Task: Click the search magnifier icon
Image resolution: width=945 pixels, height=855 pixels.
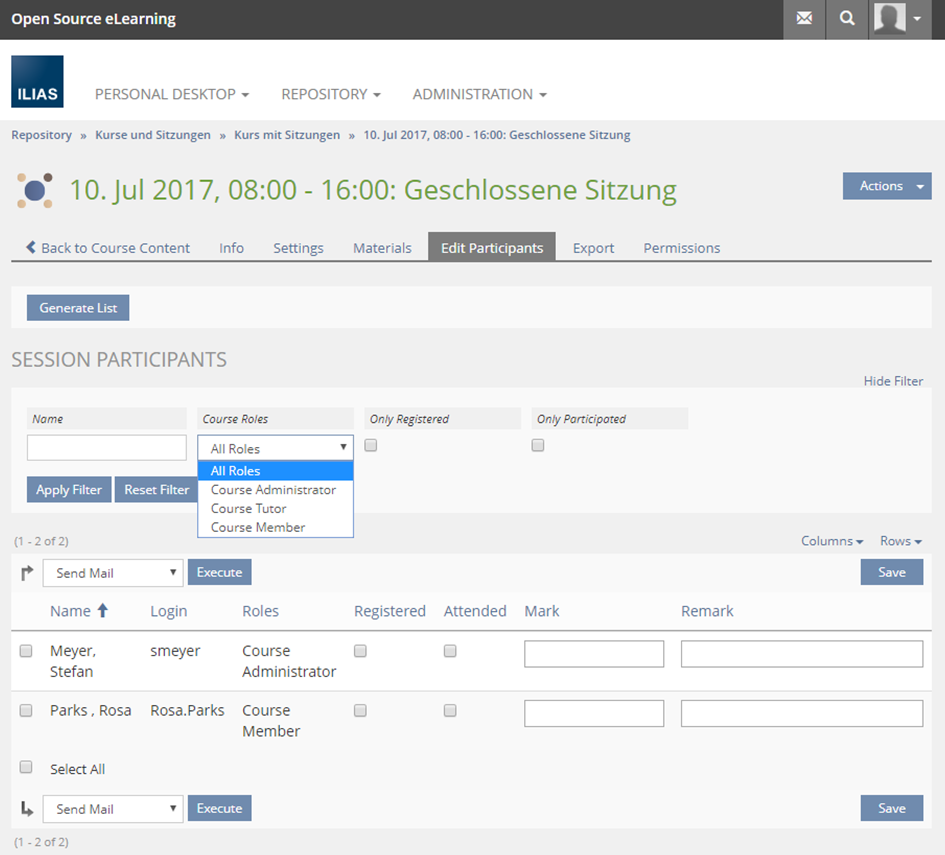Action: click(x=847, y=19)
